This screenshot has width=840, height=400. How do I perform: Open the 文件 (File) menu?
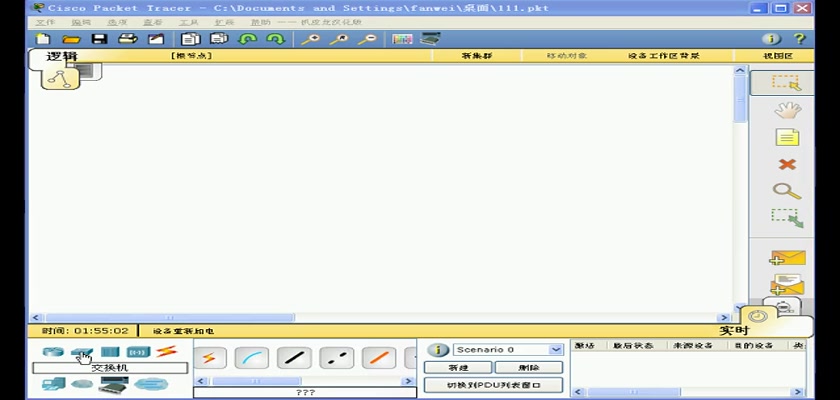(x=45, y=22)
